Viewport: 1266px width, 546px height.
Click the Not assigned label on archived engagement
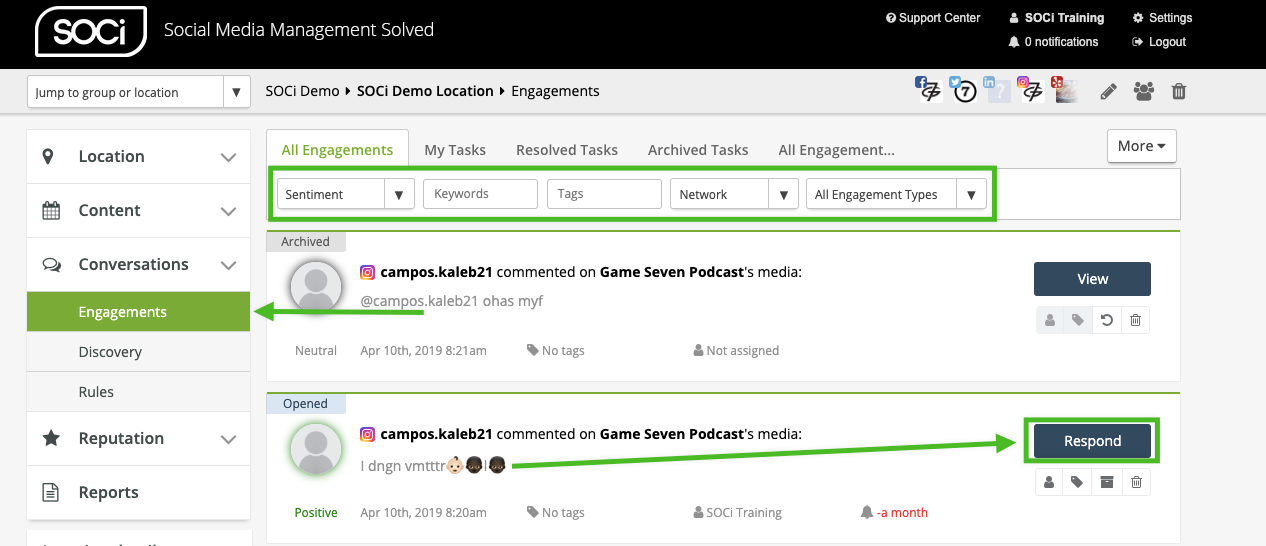pyautogui.click(x=736, y=351)
